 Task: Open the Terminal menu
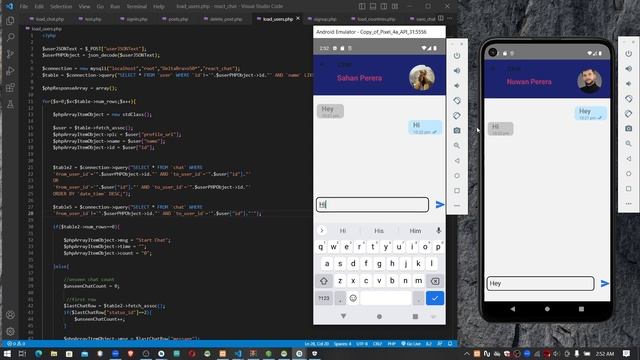[137, 7]
